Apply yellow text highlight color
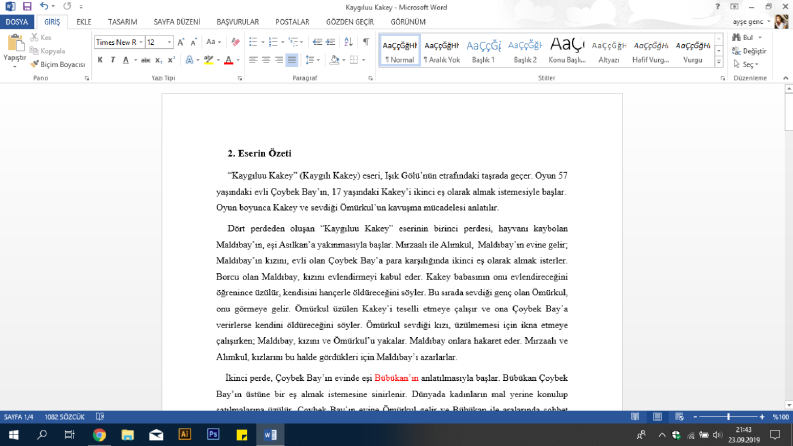Viewport: 793px width, 446px height. [208, 60]
